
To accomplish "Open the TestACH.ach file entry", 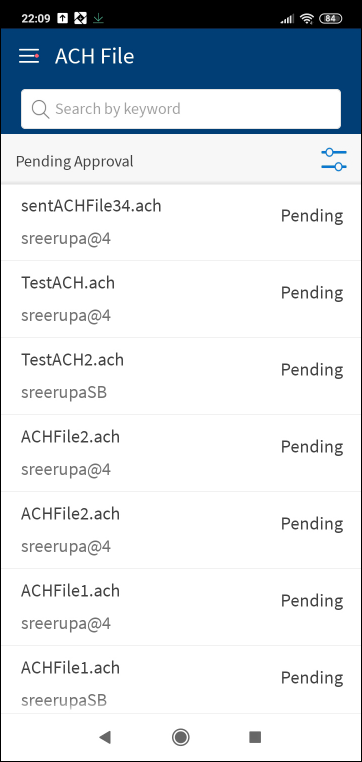I will (x=181, y=299).
